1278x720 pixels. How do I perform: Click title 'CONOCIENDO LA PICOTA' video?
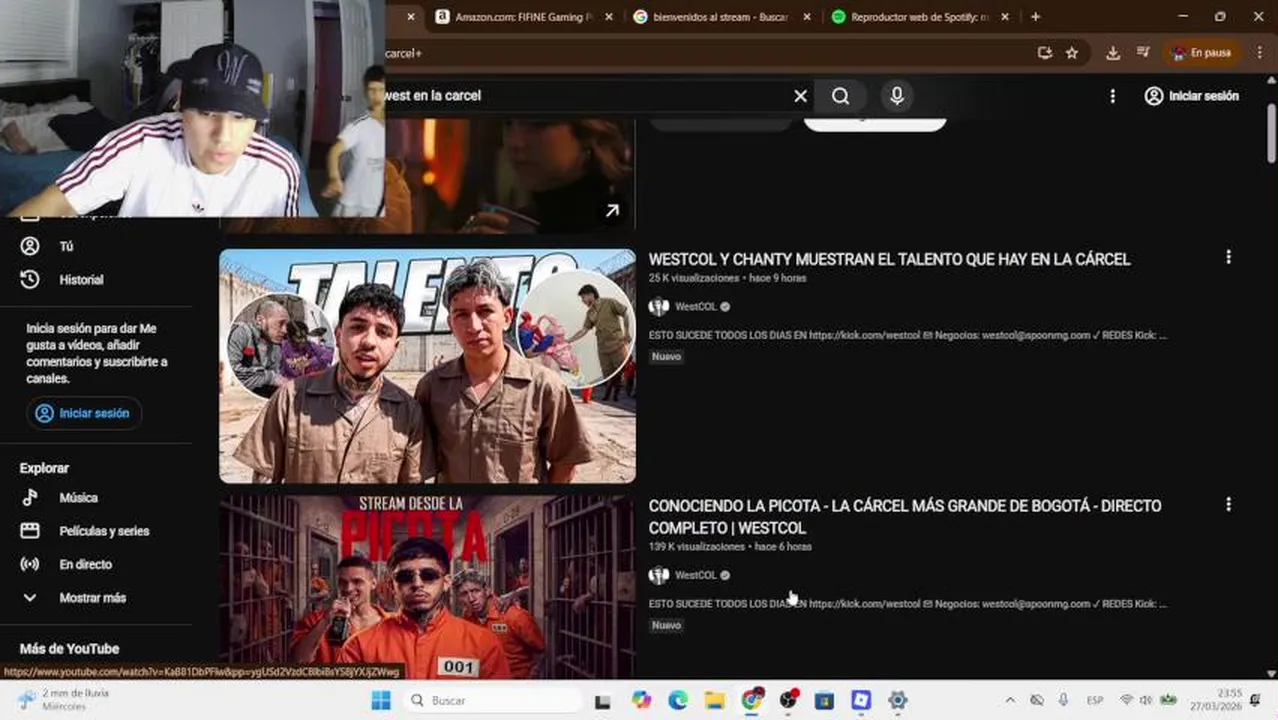[x=905, y=517]
